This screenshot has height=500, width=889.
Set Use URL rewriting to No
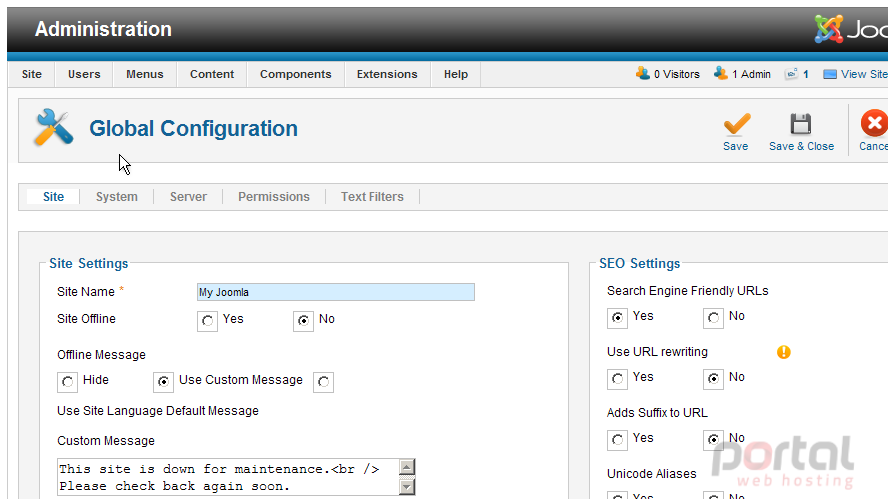click(x=713, y=379)
